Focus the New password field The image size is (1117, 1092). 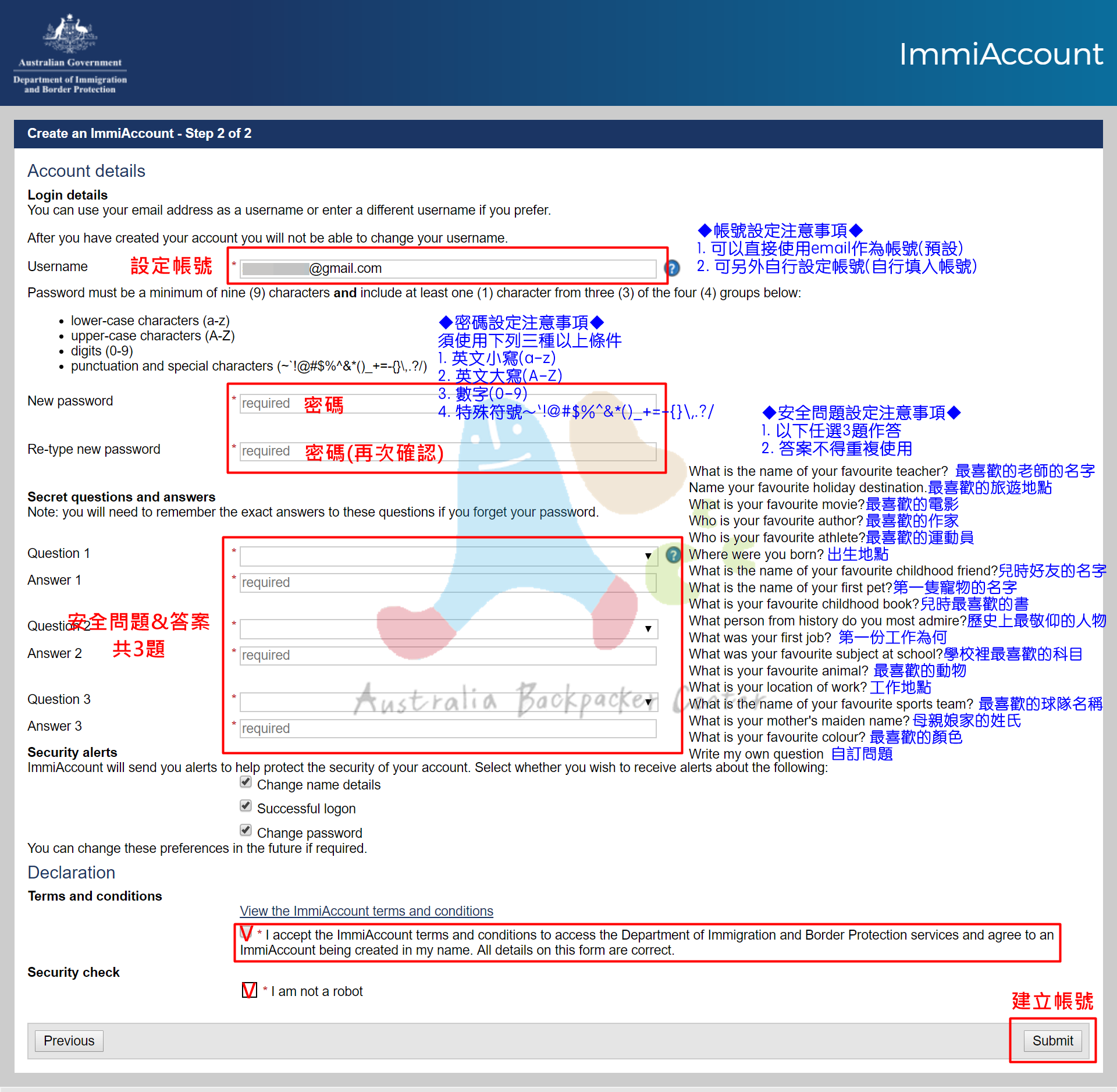click(x=448, y=404)
